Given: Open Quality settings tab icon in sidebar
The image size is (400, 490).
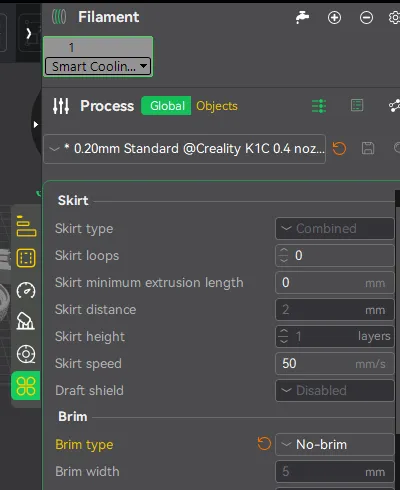Looking at the screenshot, I should [x=26, y=226].
